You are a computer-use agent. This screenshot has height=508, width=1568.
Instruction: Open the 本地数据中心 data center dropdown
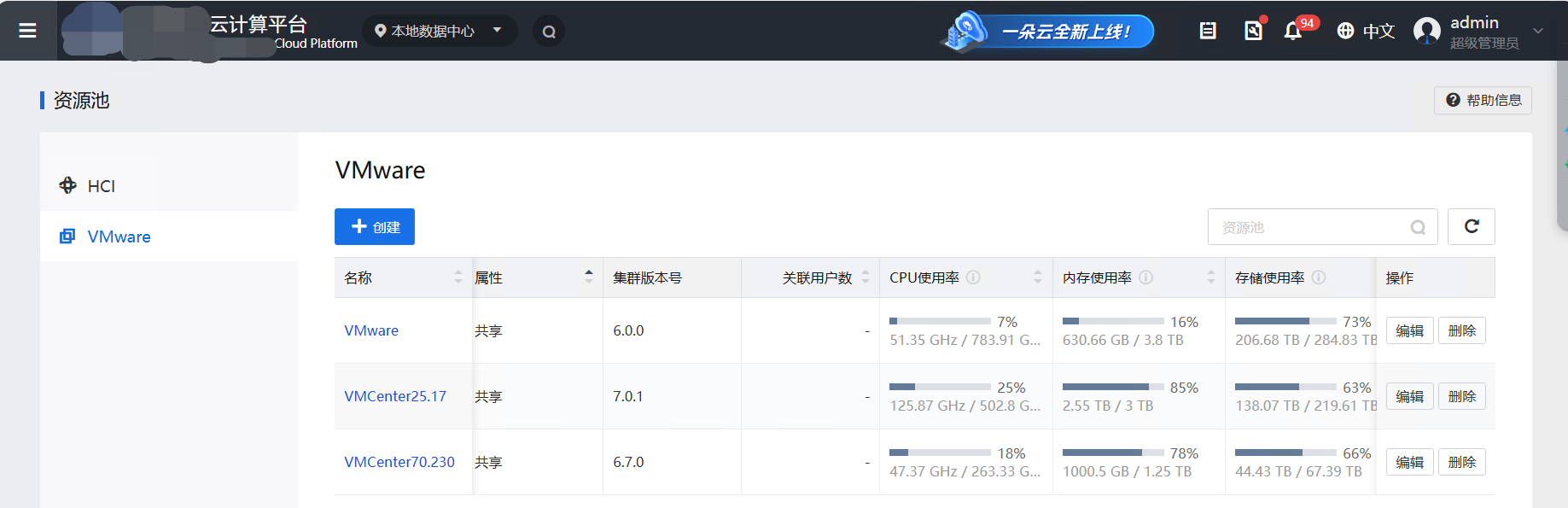pos(440,31)
